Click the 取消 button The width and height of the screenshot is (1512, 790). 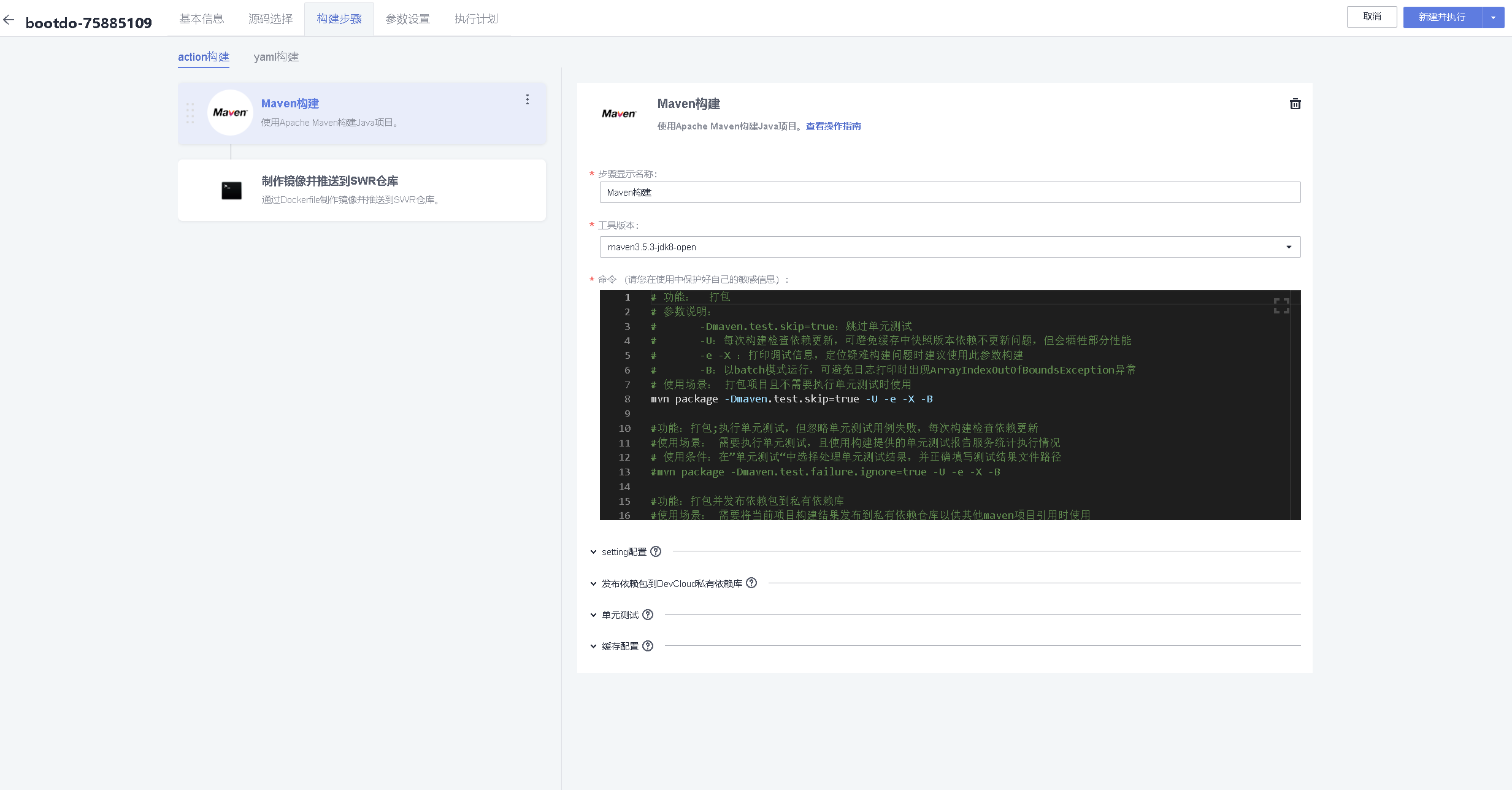[x=1372, y=17]
